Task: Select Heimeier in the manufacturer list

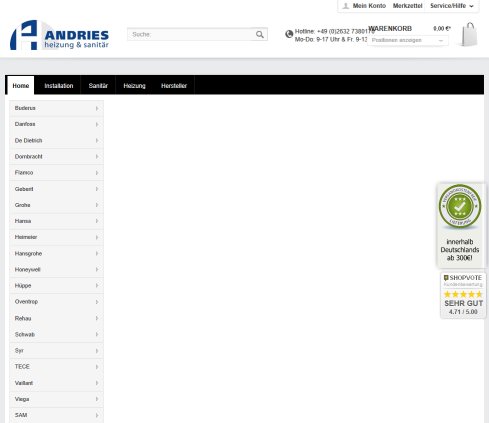Action: click(56, 237)
